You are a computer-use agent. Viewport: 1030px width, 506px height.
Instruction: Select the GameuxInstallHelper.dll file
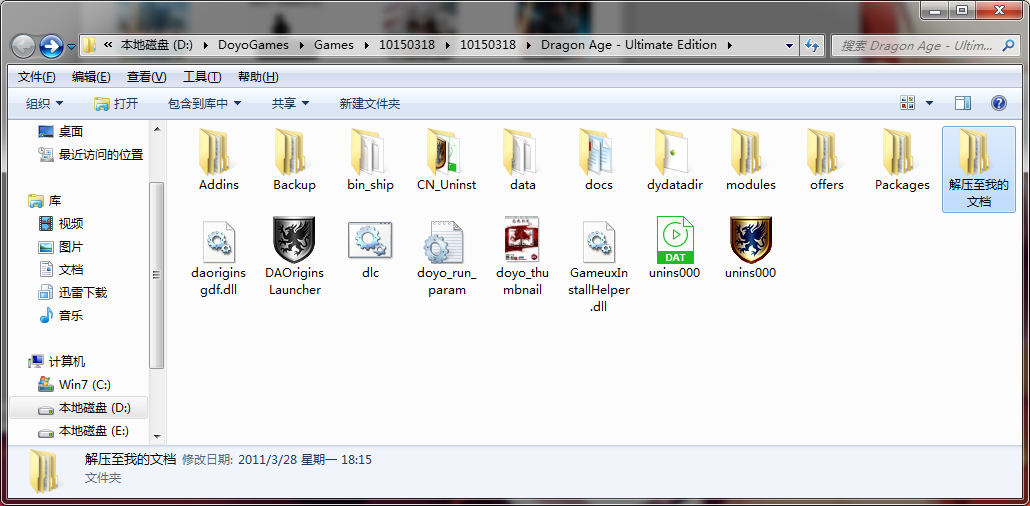click(x=599, y=265)
